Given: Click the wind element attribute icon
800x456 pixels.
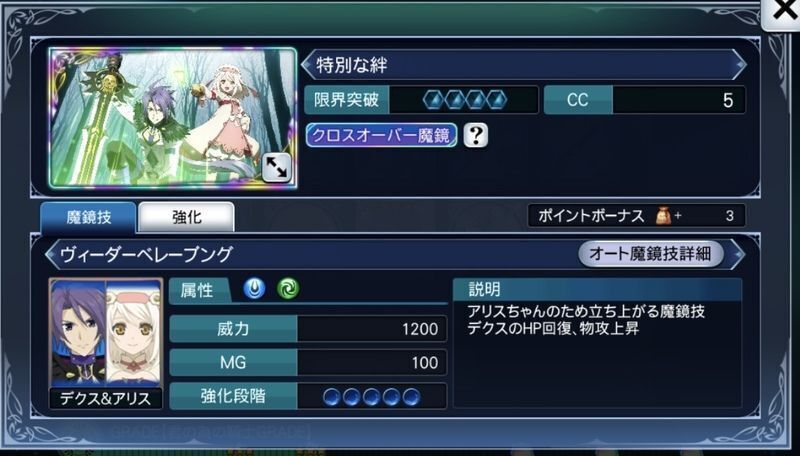Looking at the screenshot, I should click(x=288, y=289).
